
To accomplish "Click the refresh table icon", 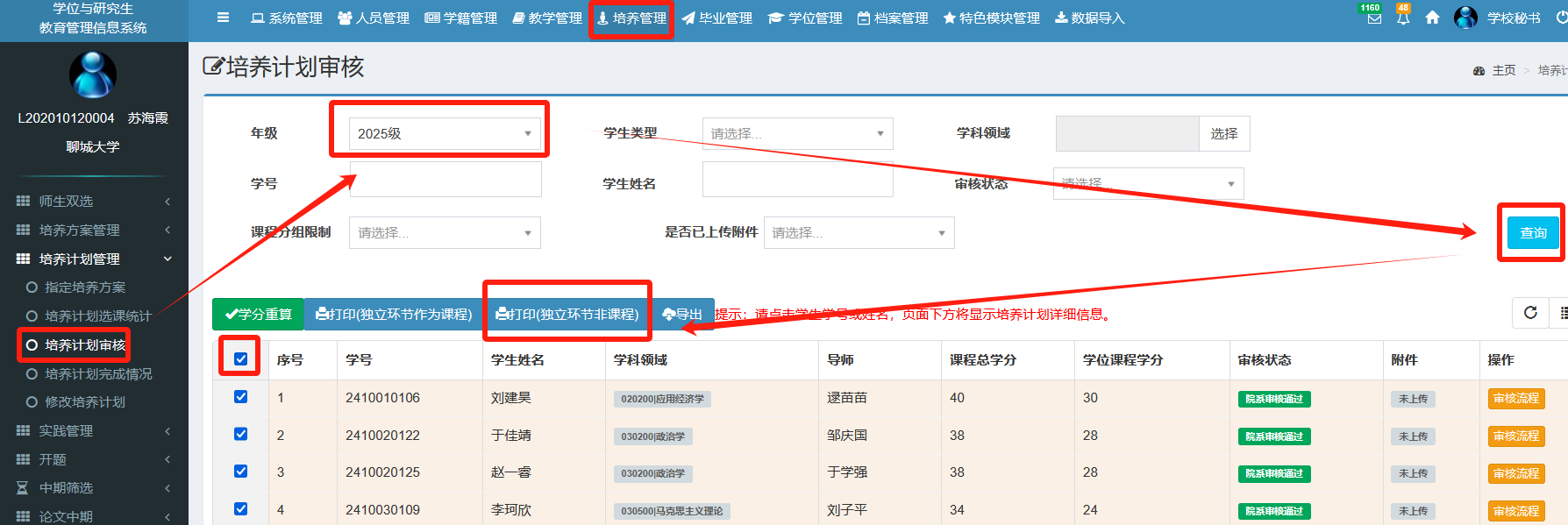I will (x=1530, y=313).
